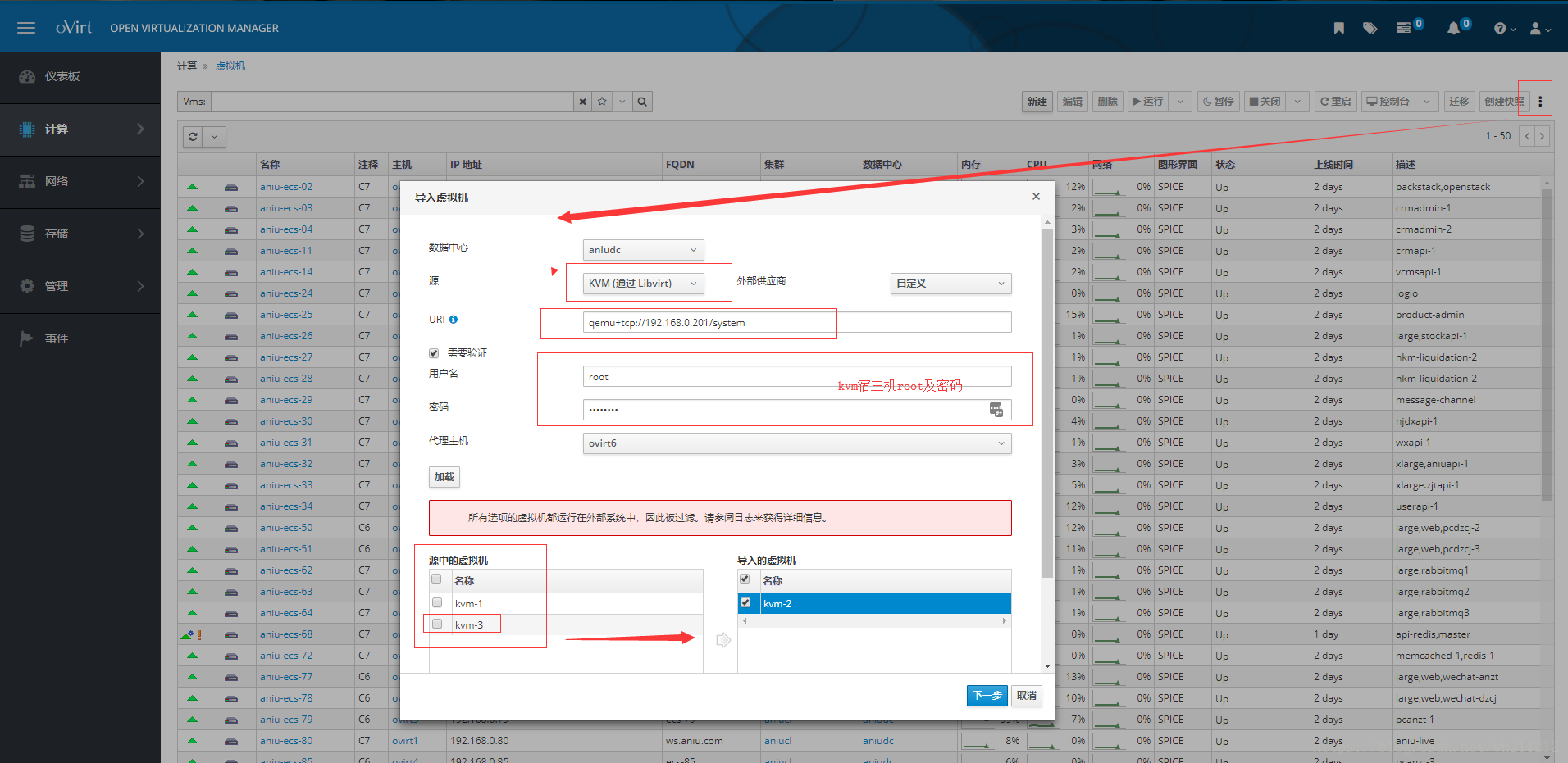Image resolution: width=1568 pixels, height=763 pixels.
Task: Click the 加载 button
Action: tap(444, 477)
